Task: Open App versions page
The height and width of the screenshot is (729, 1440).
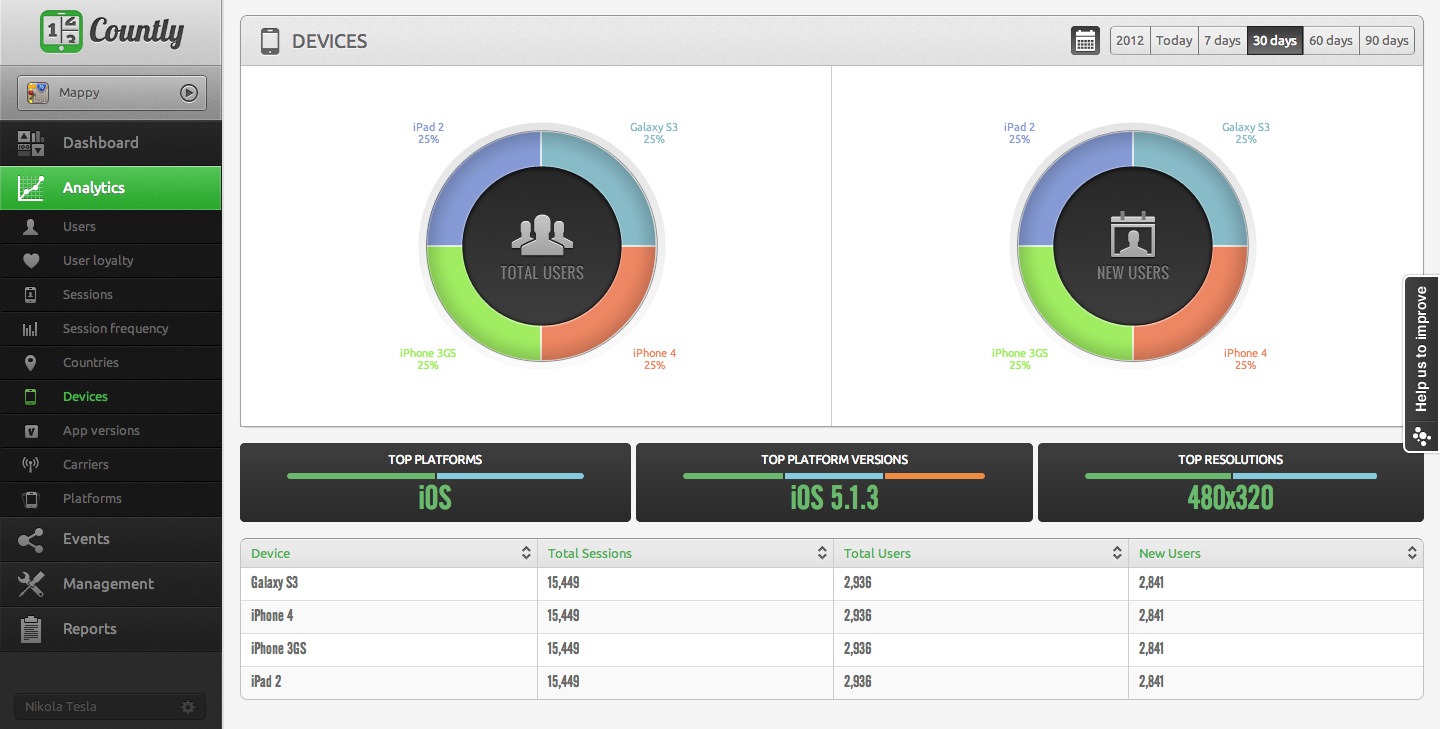Action: tap(110, 431)
